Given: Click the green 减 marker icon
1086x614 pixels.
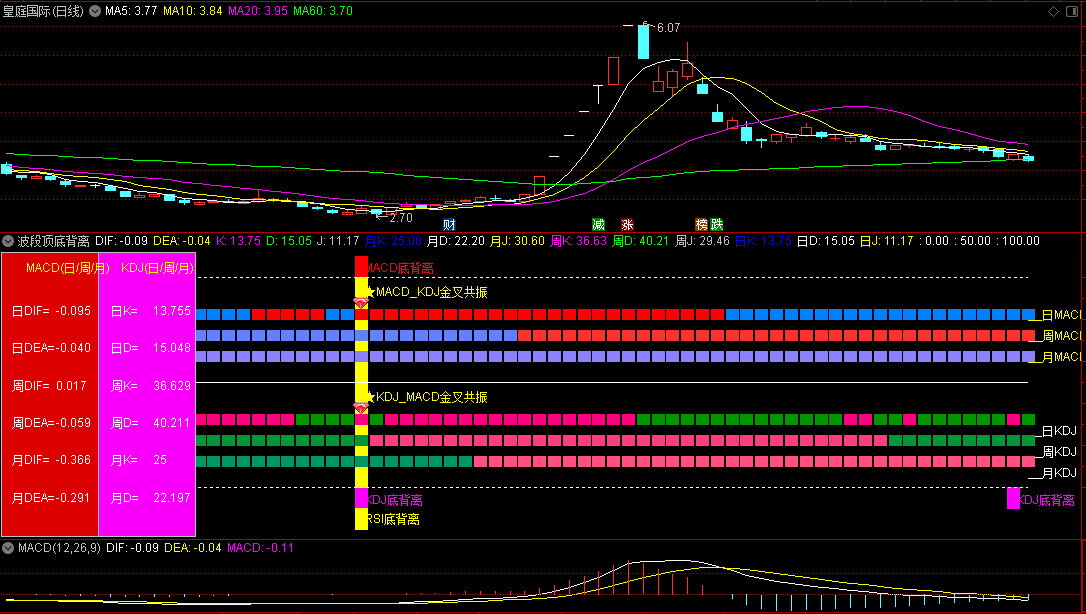Looking at the screenshot, I should [x=598, y=224].
